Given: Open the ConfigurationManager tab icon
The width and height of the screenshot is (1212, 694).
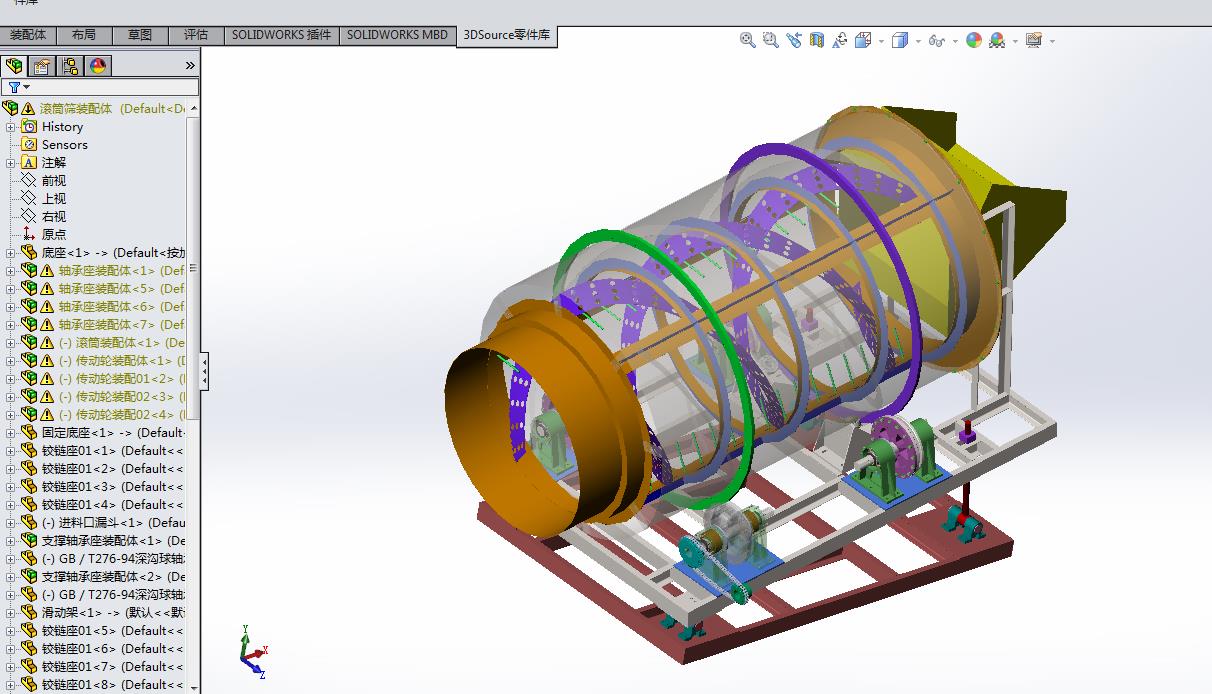Looking at the screenshot, I should point(69,66).
